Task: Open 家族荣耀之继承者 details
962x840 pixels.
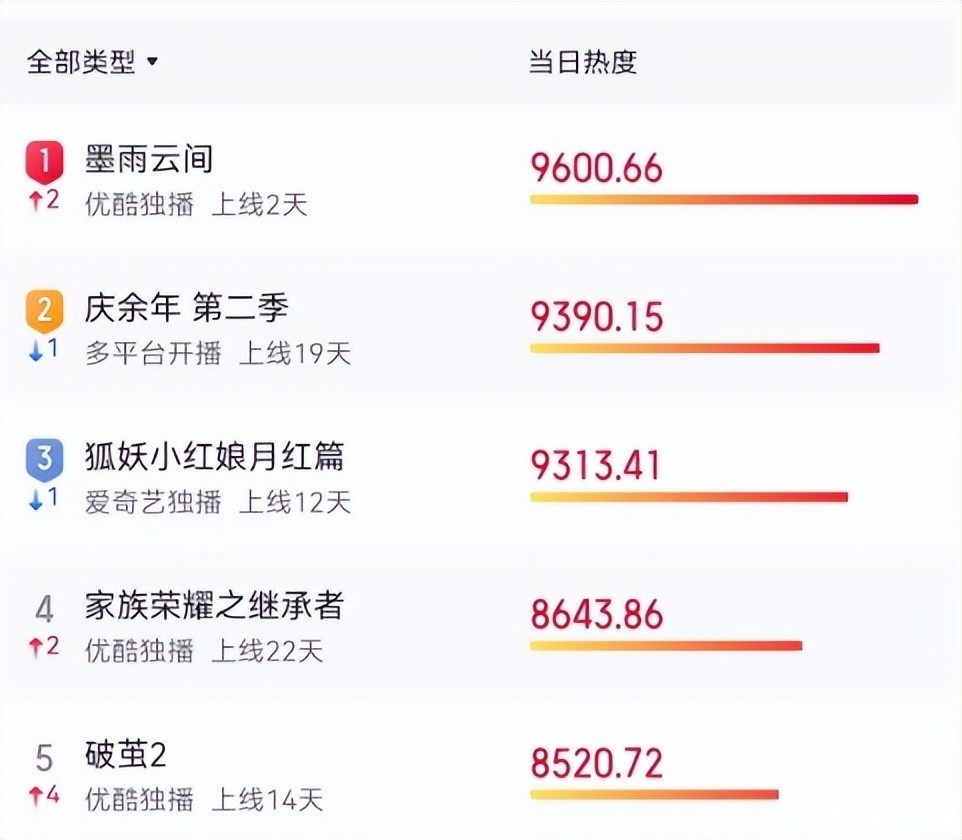Action: point(215,605)
